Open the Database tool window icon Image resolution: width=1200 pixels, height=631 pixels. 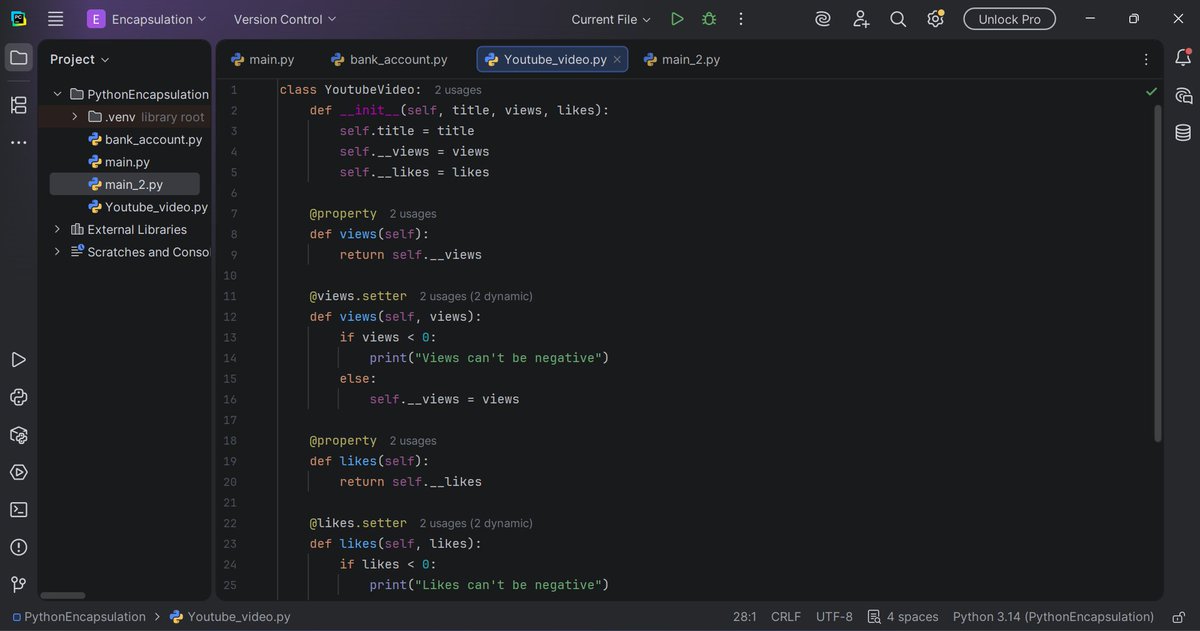point(1183,132)
